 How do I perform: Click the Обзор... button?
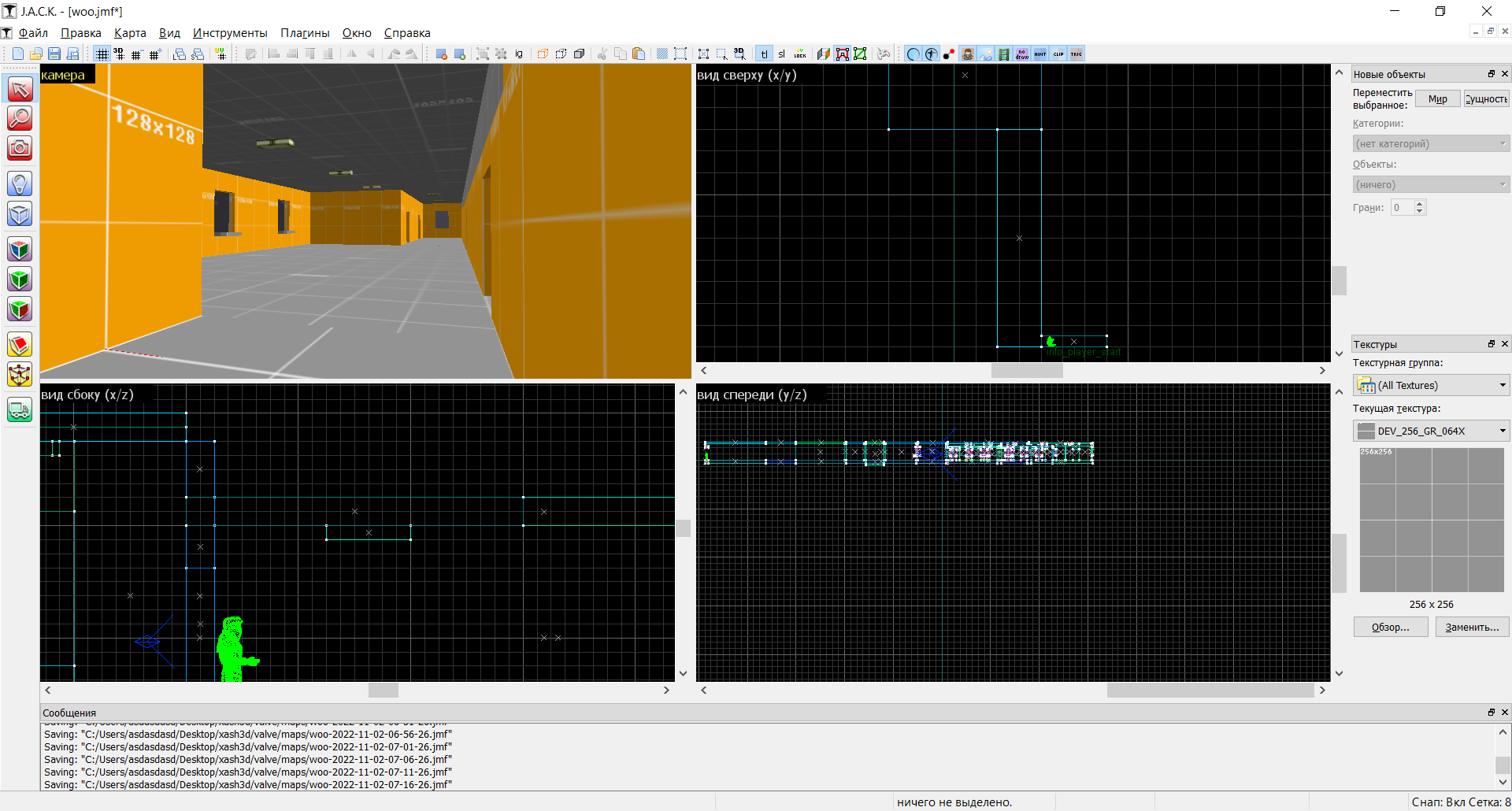[1390, 627]
